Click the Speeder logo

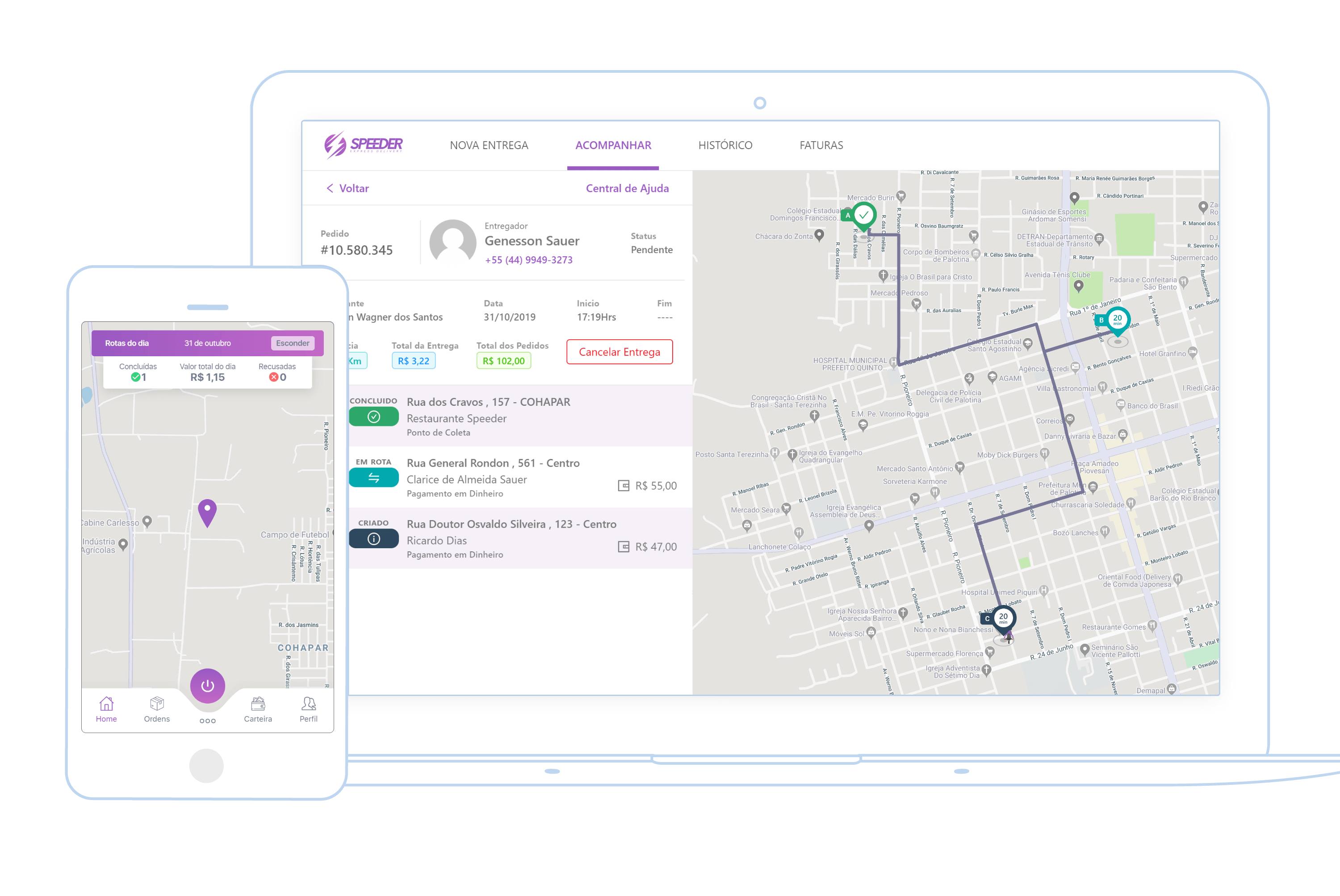coord(364,145)
